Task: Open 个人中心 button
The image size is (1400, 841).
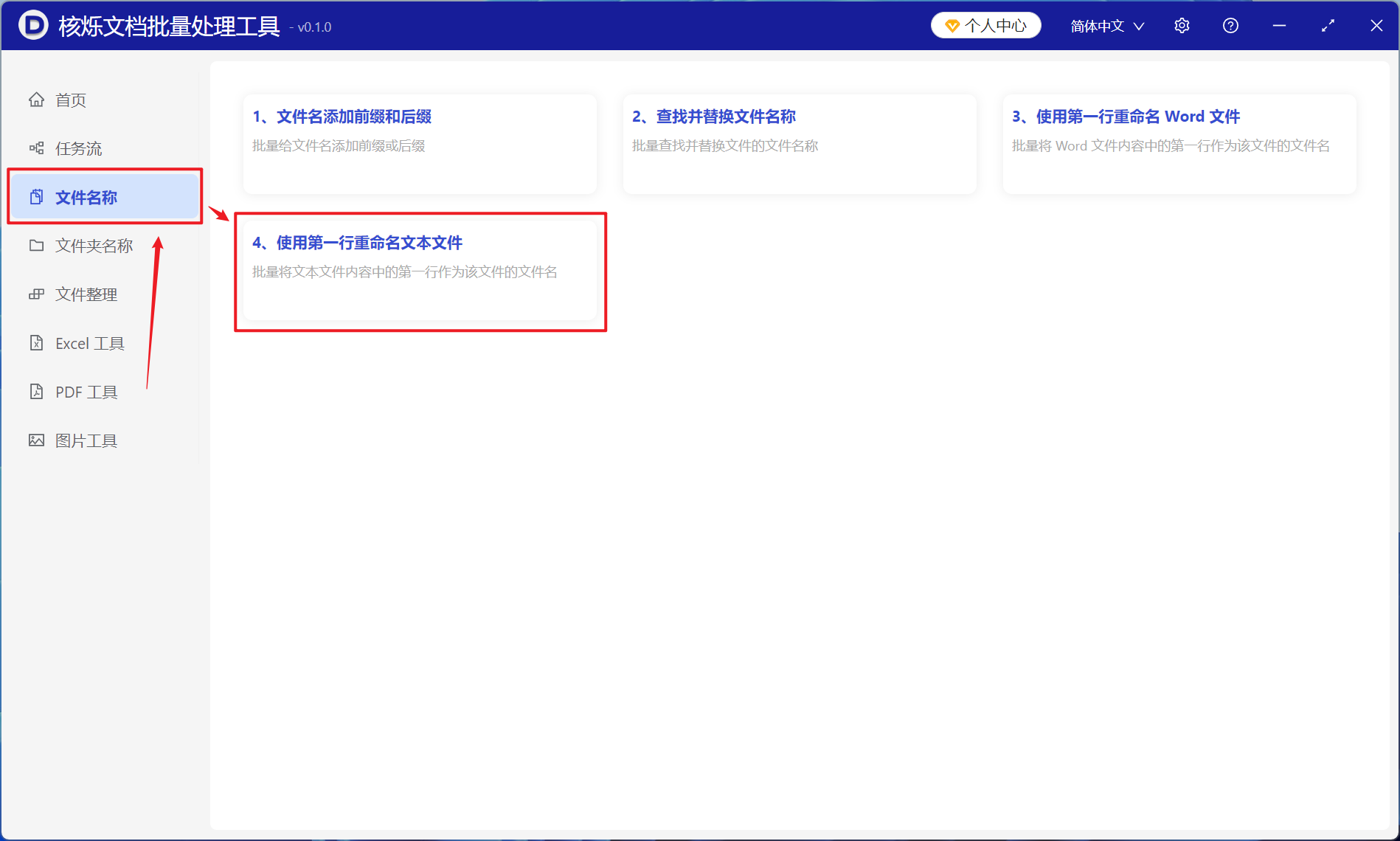Action: [x=985, y=26]
